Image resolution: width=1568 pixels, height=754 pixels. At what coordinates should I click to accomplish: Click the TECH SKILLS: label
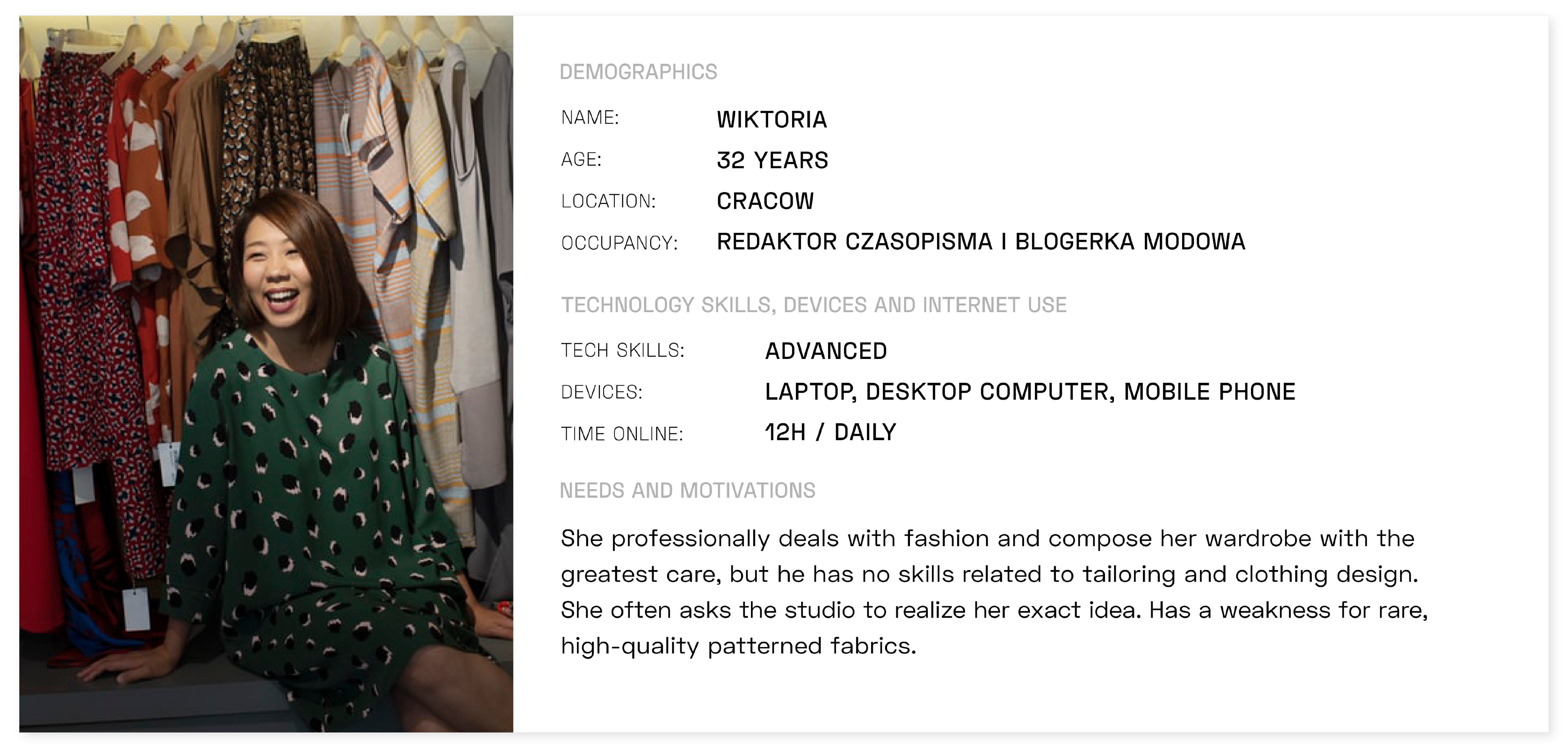pyautogui.click(x=622, y=350)
